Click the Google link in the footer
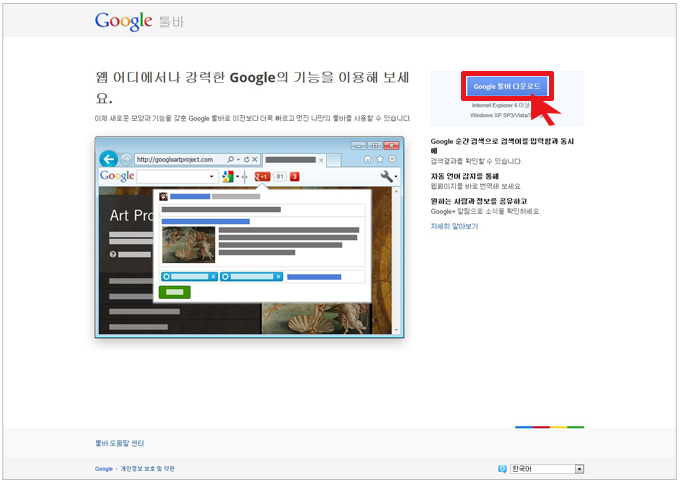 pyautogui.click(x=104, y=469)
